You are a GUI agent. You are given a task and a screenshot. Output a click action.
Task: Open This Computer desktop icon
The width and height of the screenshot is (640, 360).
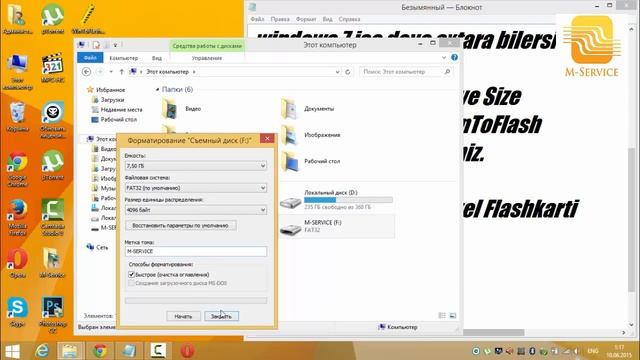(x=17, y=71)
